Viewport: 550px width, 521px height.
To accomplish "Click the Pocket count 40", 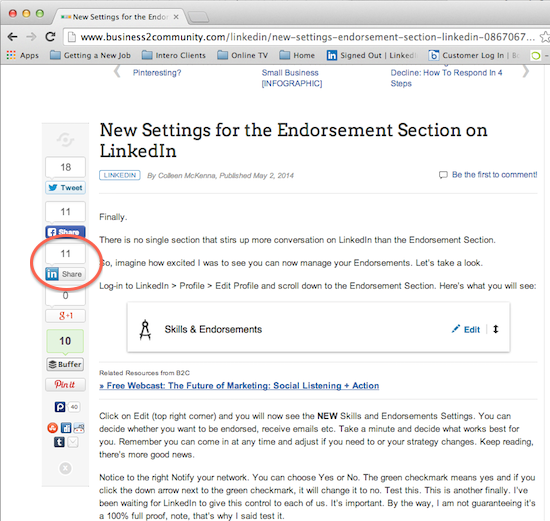I will (x=74, y=407).
